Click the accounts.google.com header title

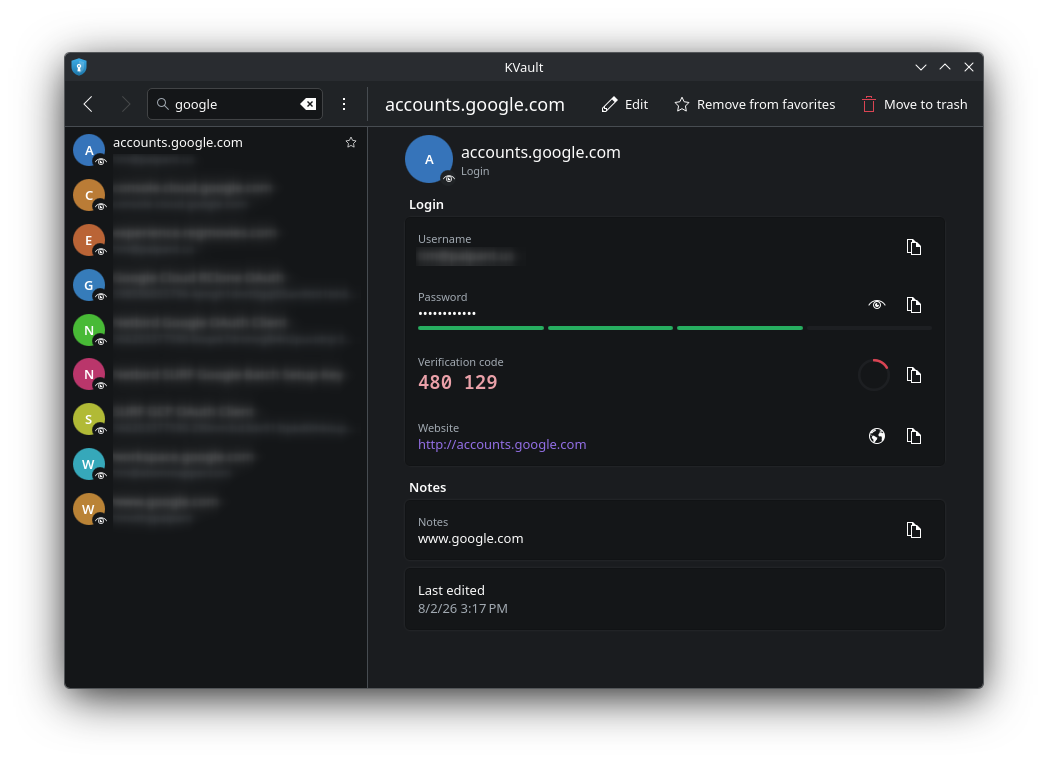475,105
